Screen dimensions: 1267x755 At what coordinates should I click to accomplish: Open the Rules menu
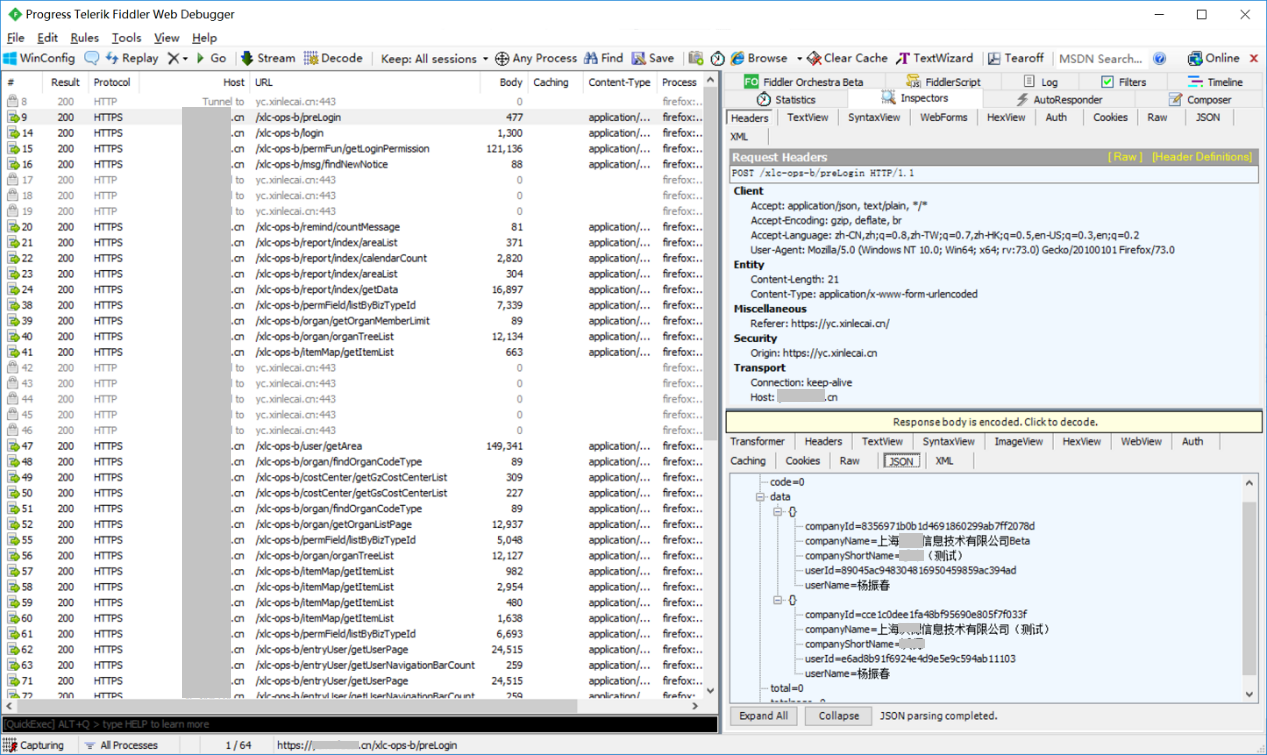click(x=84, y=38)
